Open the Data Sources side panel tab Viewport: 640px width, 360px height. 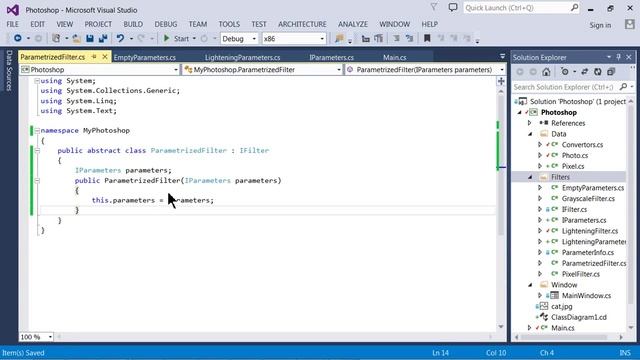click(x=9, y=71)
